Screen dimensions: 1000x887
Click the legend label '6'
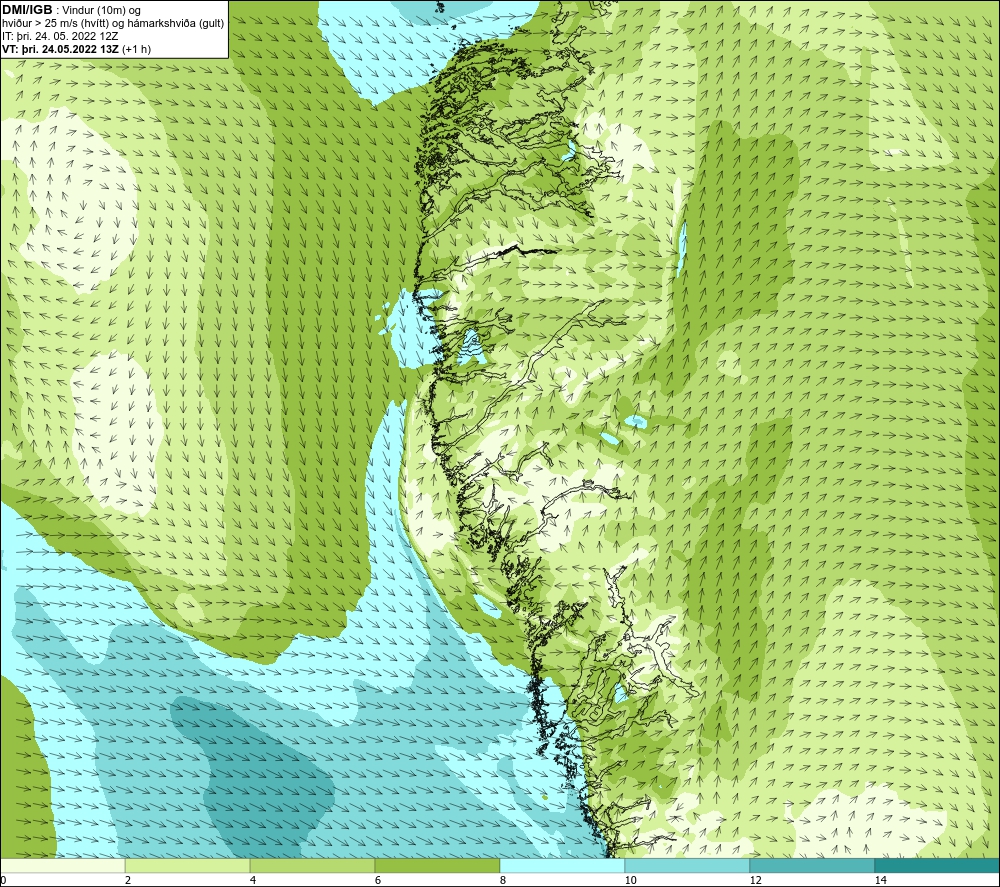pos(378,880)
